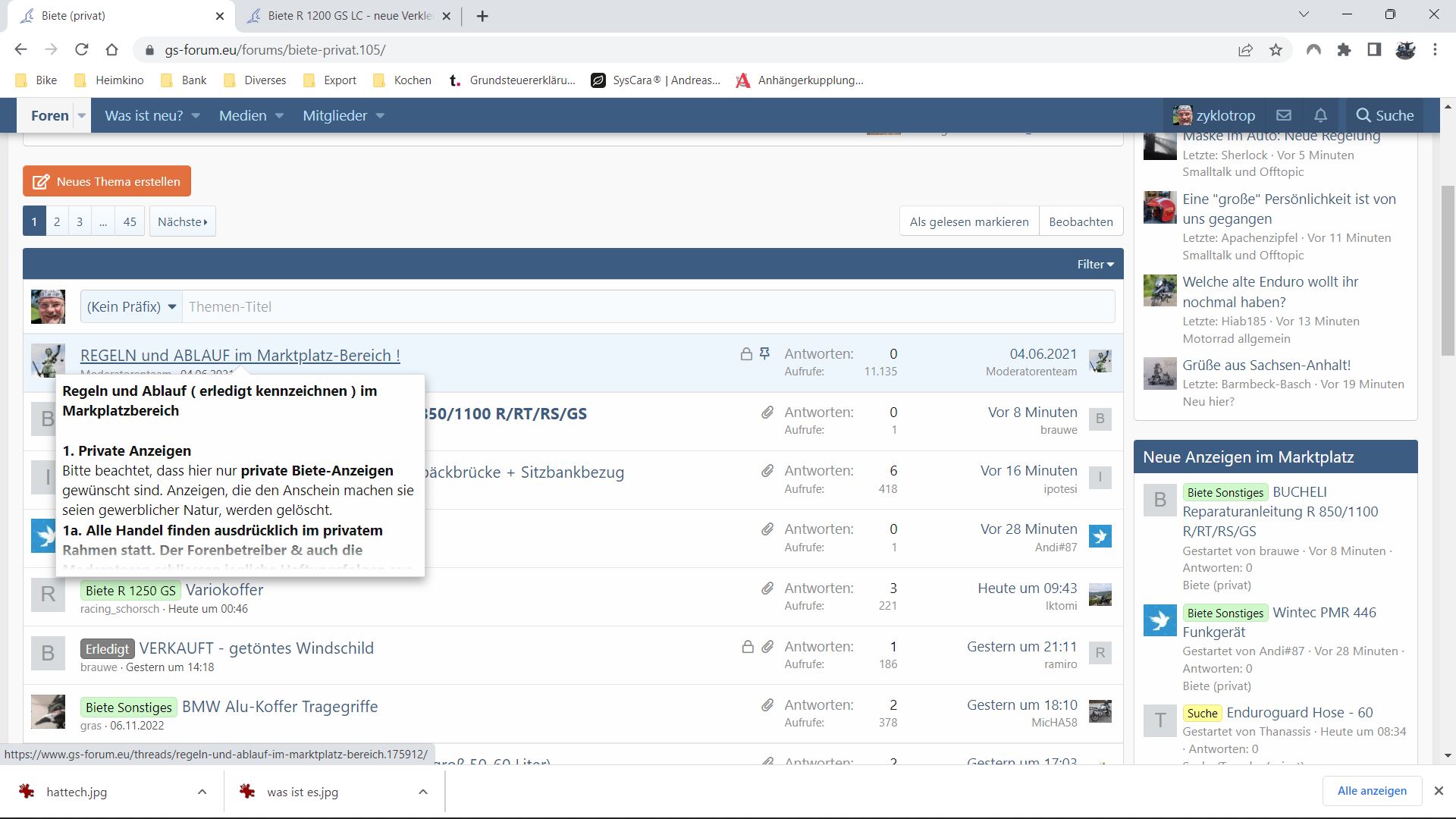
Task: Open the Foren navigation item
Action: tap(49, 116)
